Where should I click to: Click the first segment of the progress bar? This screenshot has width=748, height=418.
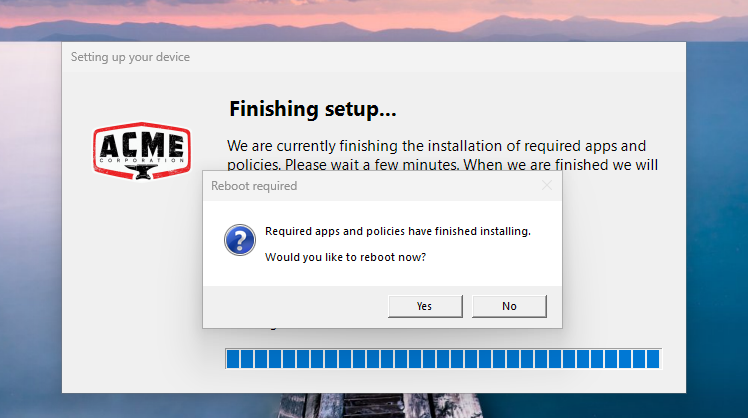tap(233, 359)
